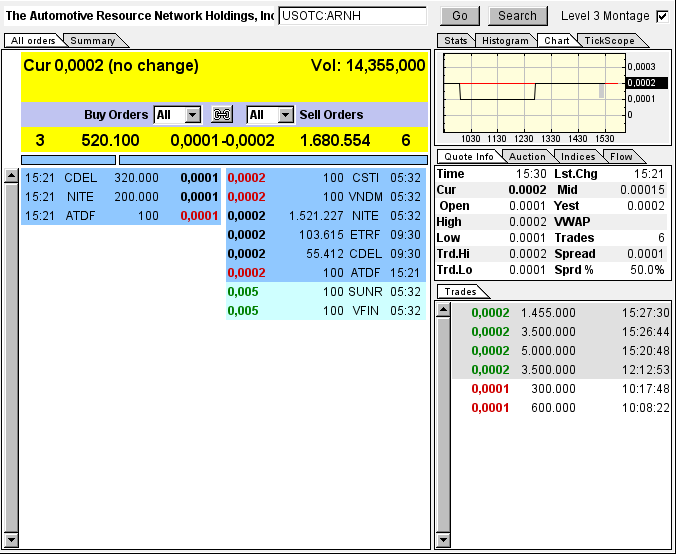The image size is (676, 554).
Task: Click the link icon between Buy and Sell filters
Action: (222, 115)
